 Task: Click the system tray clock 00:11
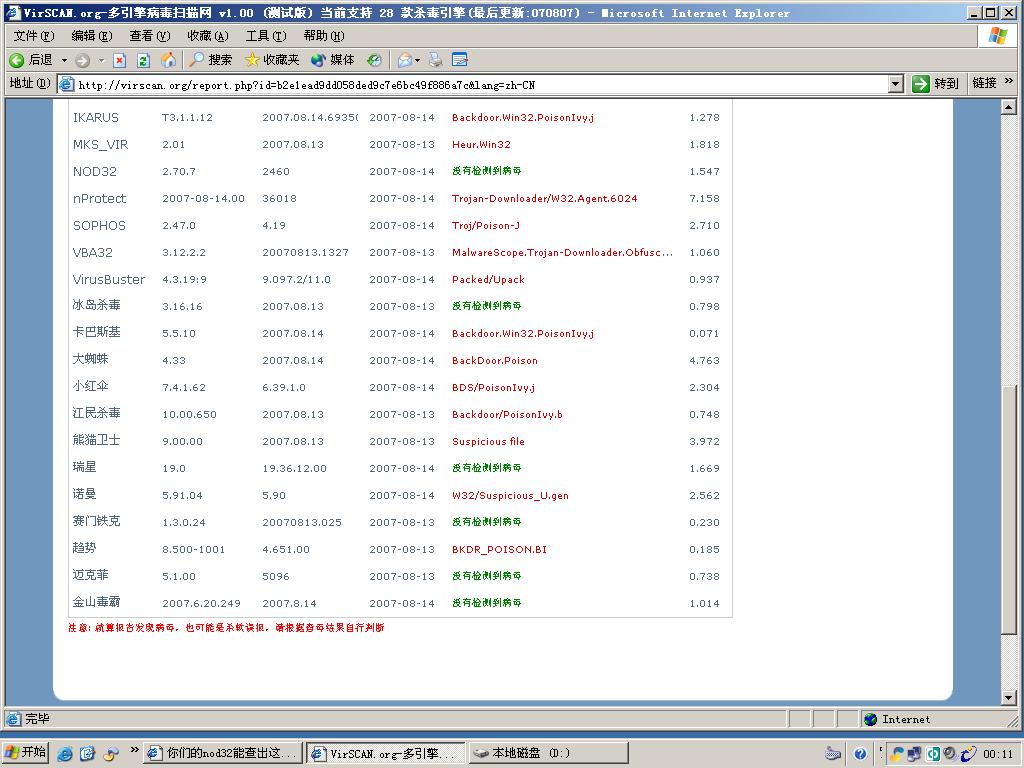998,754
